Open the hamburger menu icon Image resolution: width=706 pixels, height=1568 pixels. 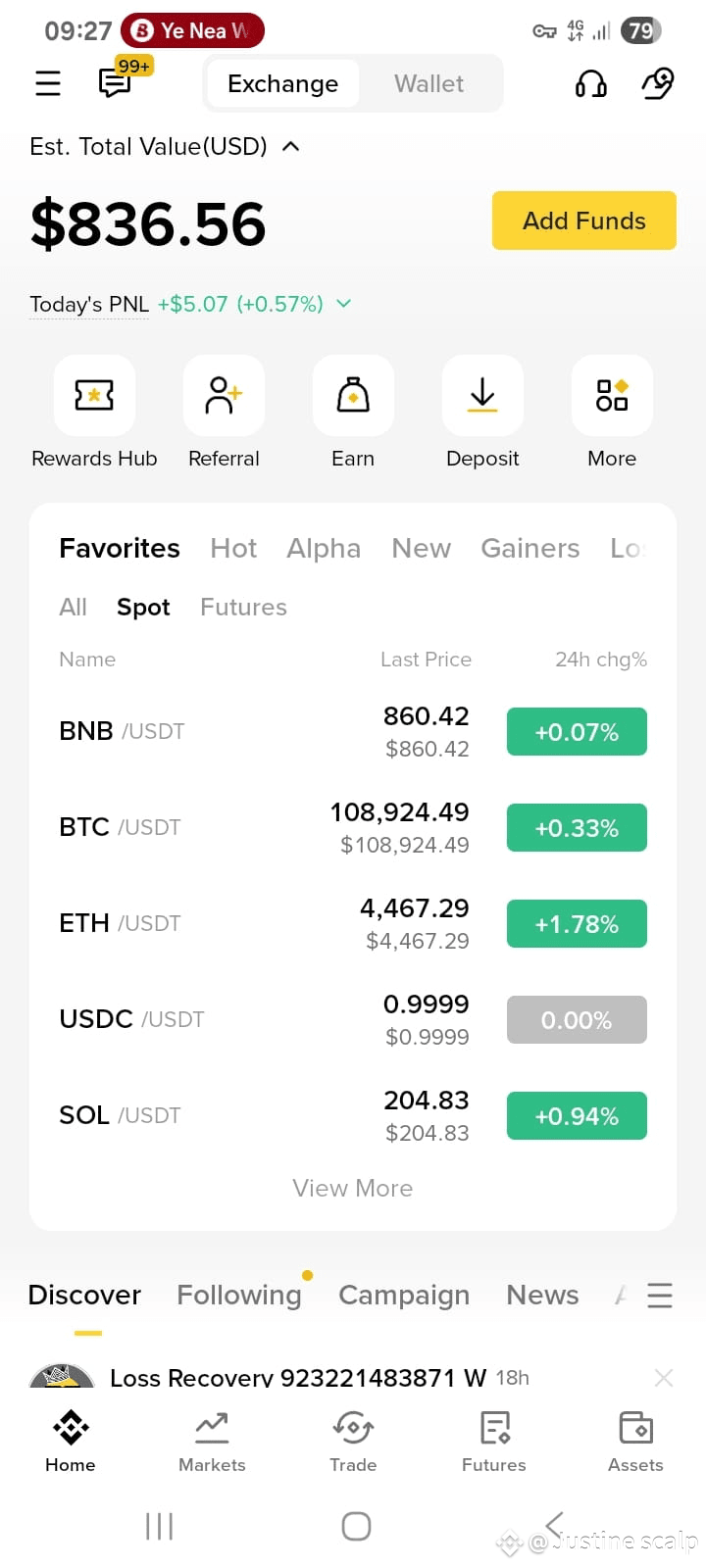pos(48,84)
